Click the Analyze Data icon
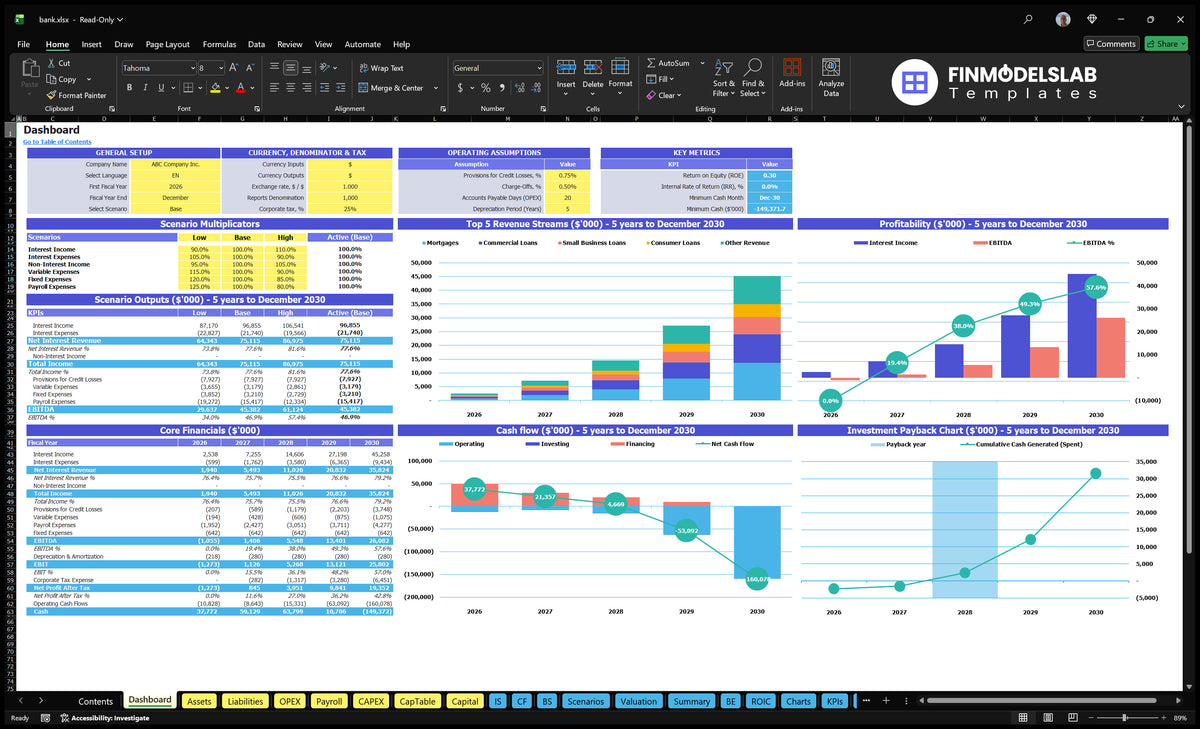Image resolution: width=1200 pixels, height=729 pixels. pos(831,66)
